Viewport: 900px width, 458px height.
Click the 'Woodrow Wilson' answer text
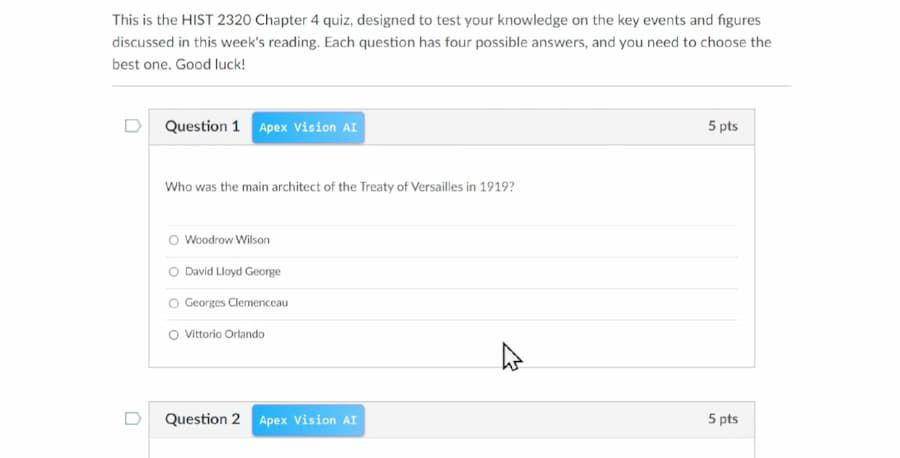click(227, 240)
